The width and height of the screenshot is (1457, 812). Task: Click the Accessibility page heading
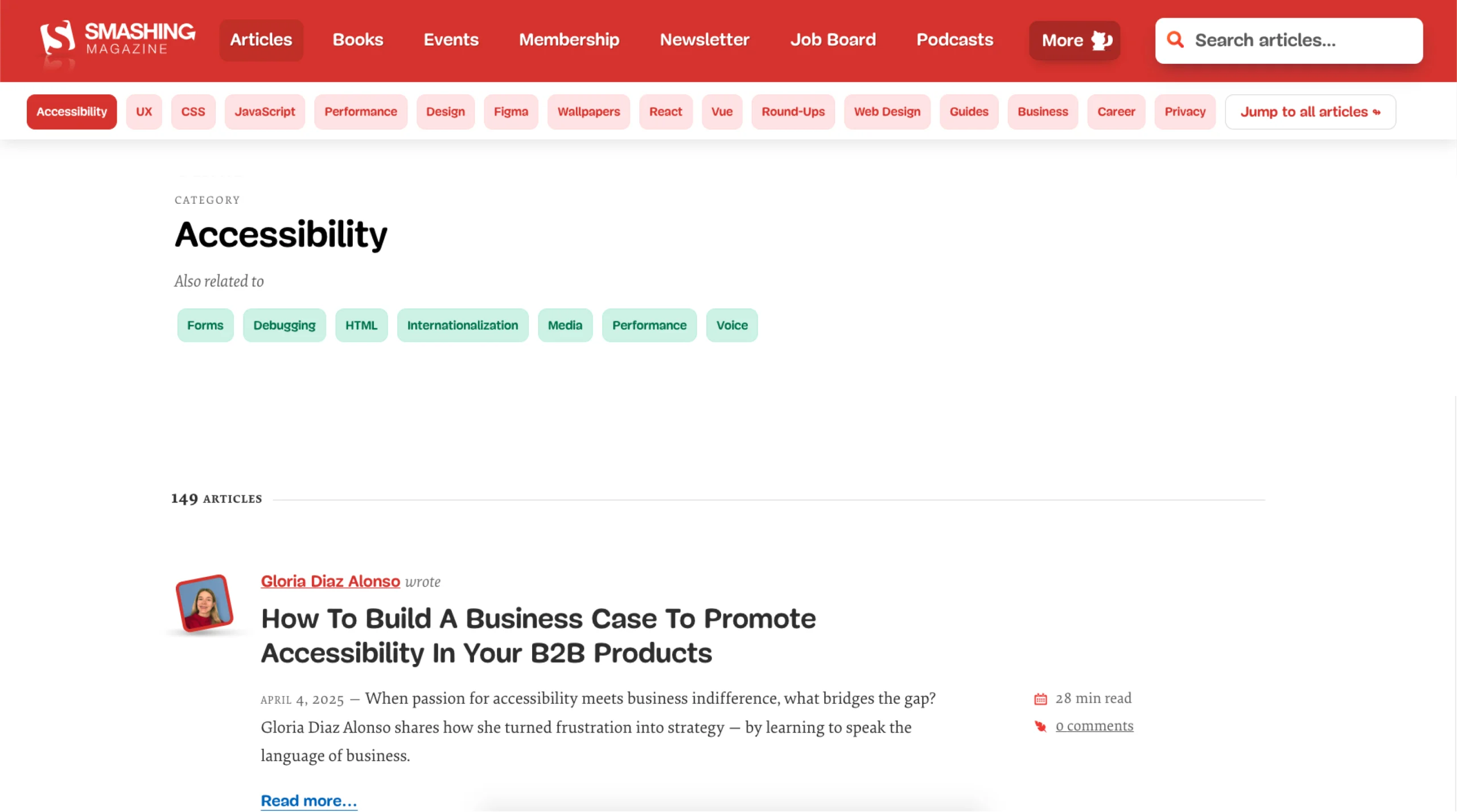(x=281, y=234)
